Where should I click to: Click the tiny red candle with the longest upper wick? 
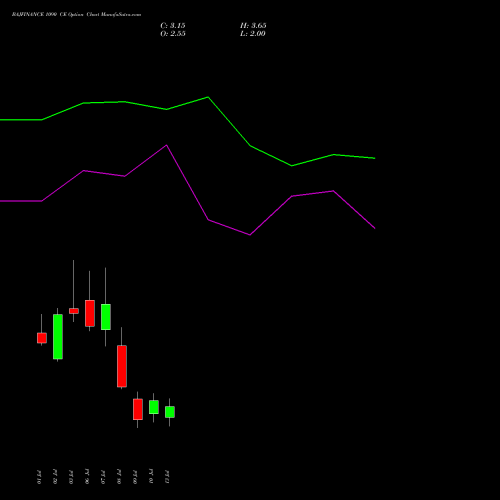click(x=74, y=311)
